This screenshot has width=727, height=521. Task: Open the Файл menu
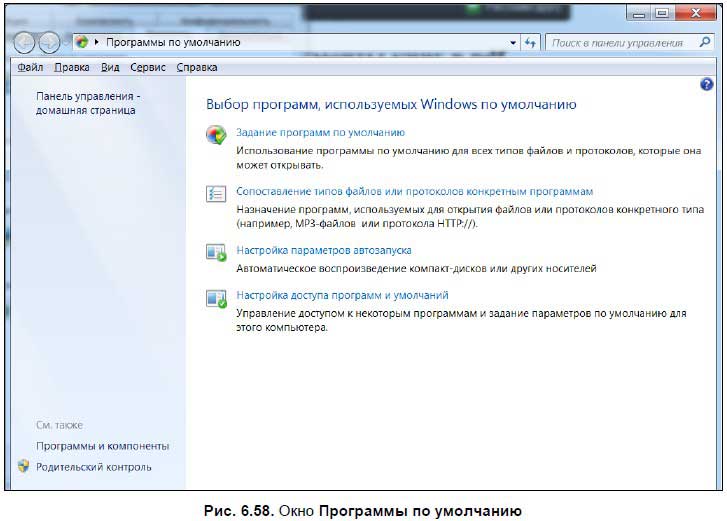(x=30, y=67)
